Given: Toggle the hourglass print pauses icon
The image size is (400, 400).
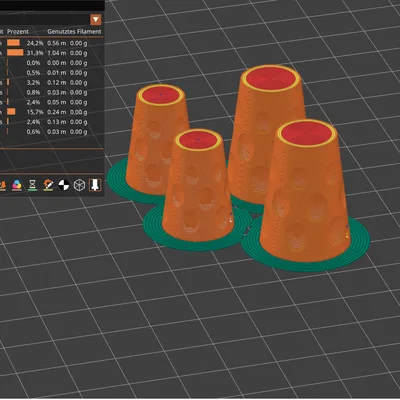Looking at the screenshot, I should [x=32, y=185].
